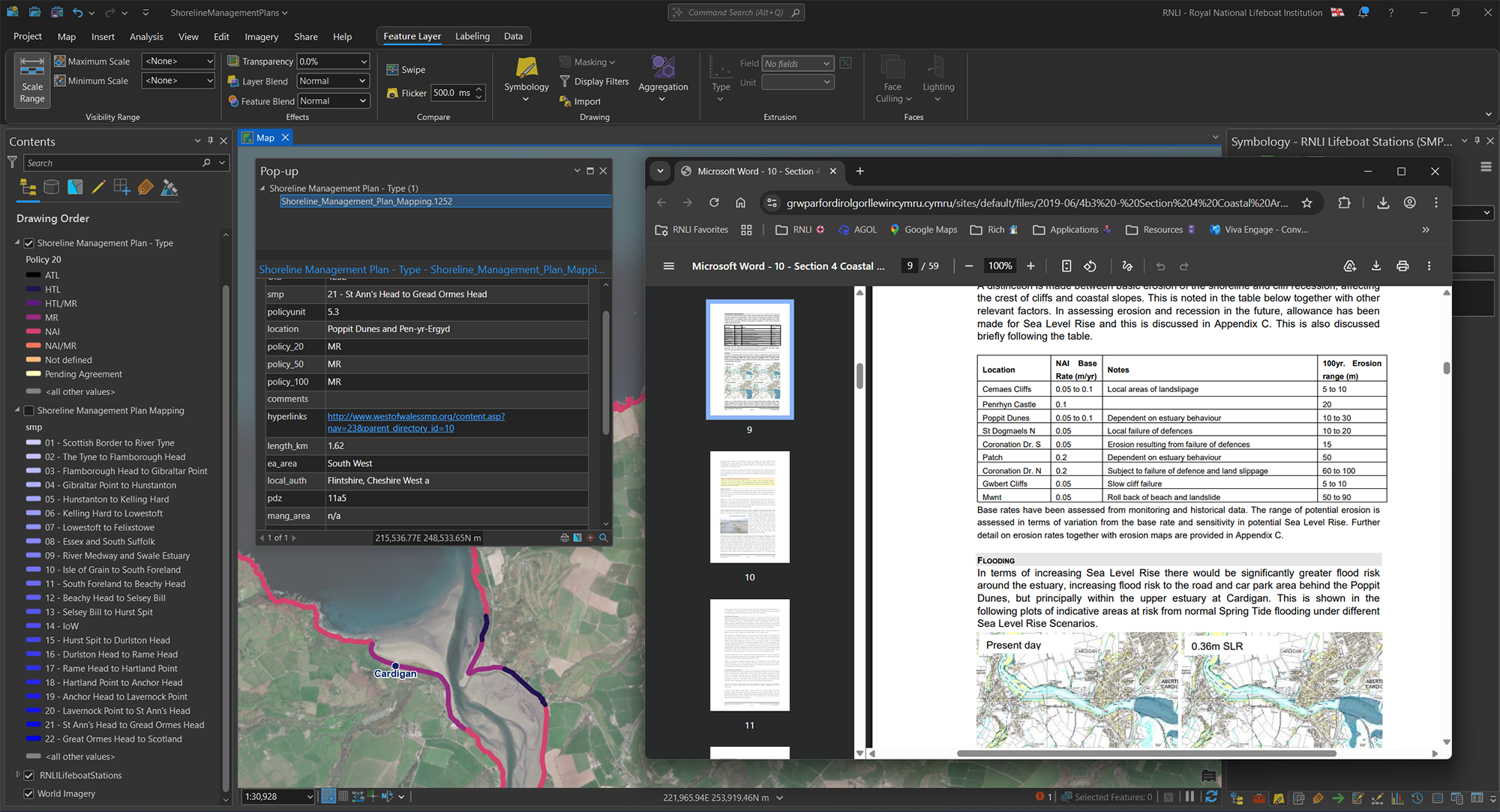Click the Contents filter funnel icon
1500x812 pixels.
pos(12,163)
